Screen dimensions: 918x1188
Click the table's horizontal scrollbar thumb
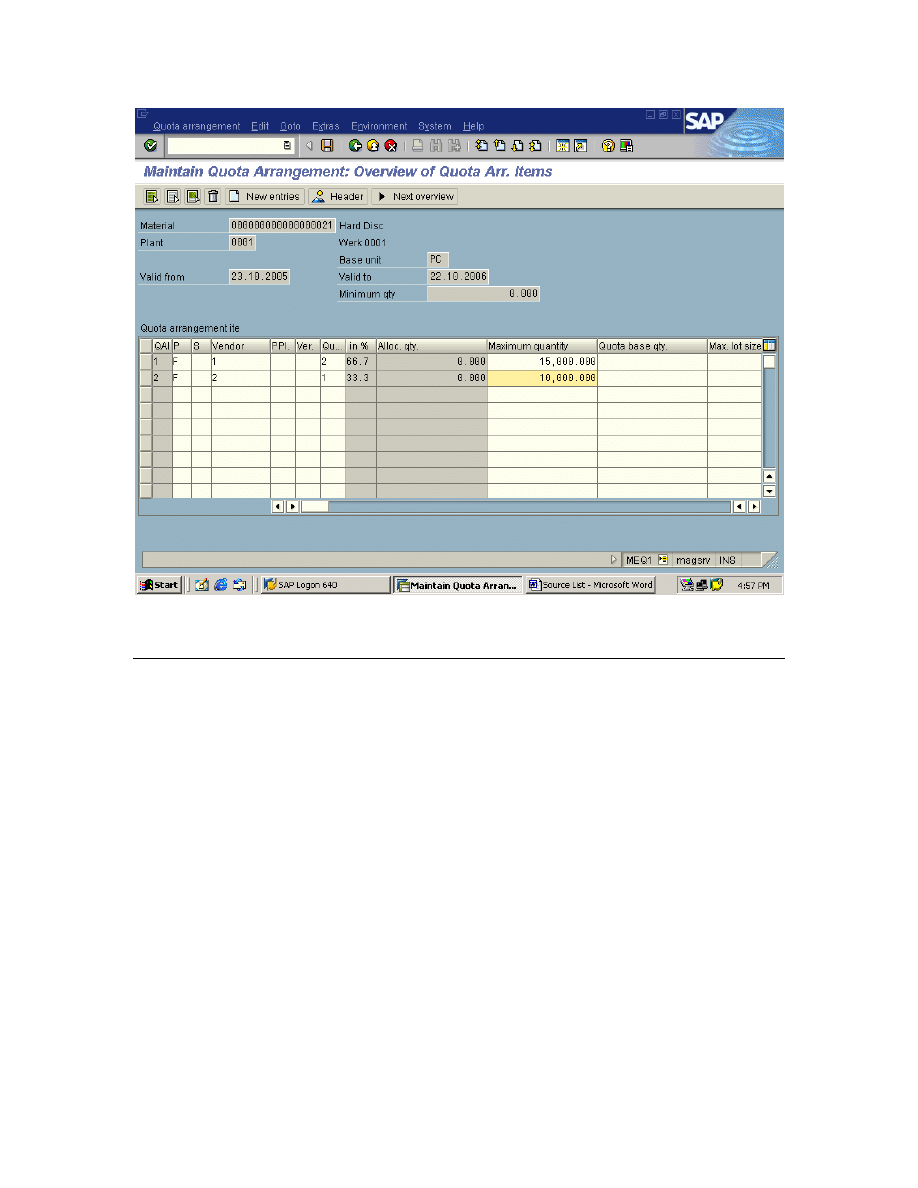[x=315, y=506]
